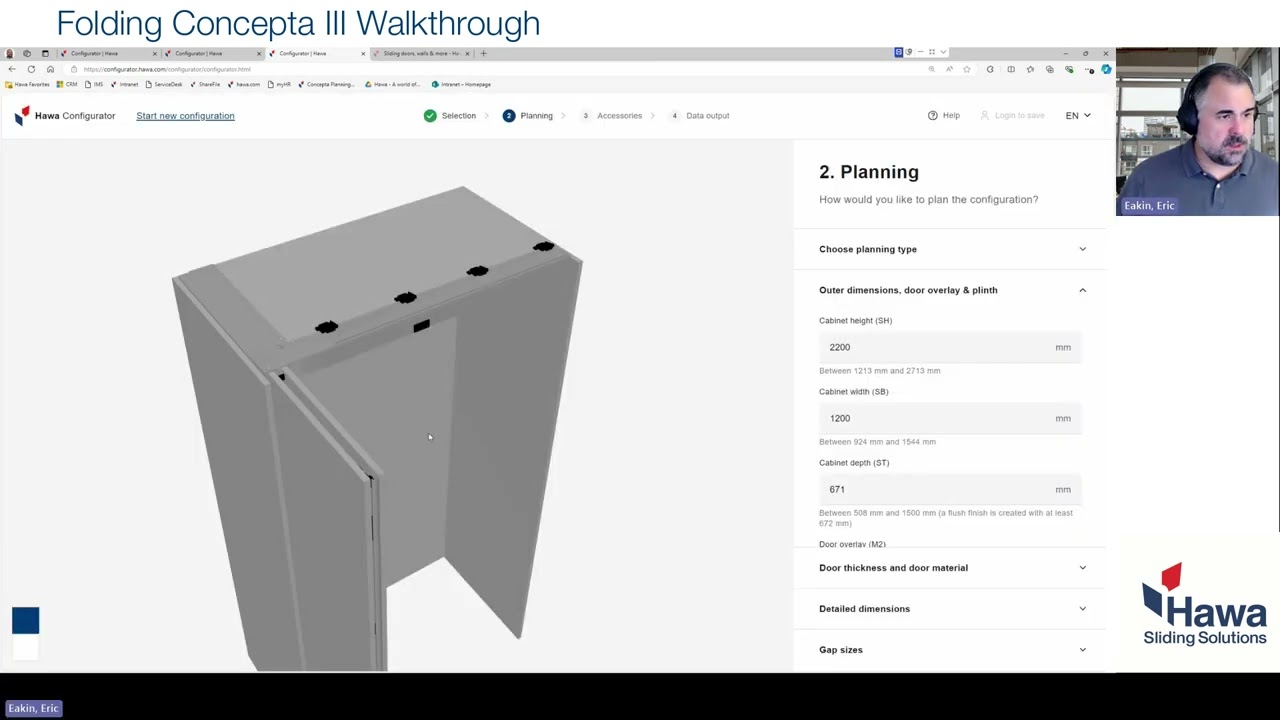Activate the Read aloud icon in address bar
The image size is (1280, 720).
[949, 69]
